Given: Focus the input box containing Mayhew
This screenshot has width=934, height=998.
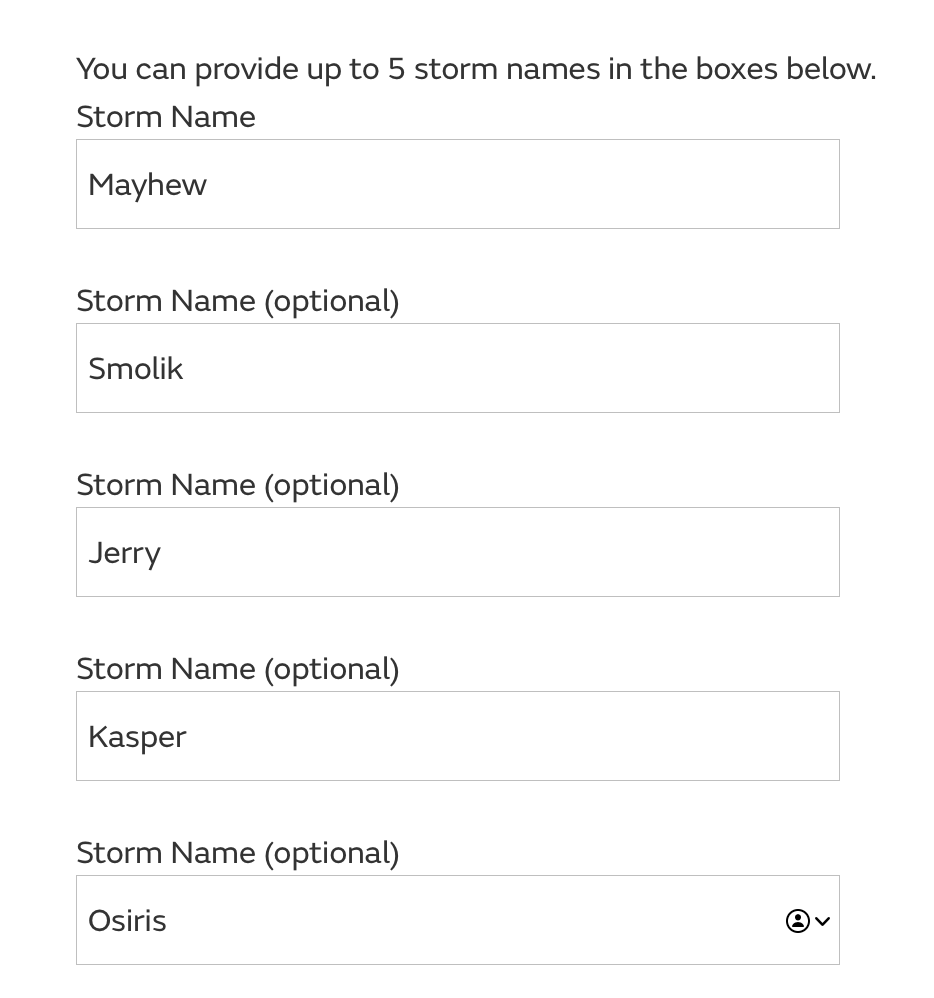Looking at the screenshot, I should (458, 184).
